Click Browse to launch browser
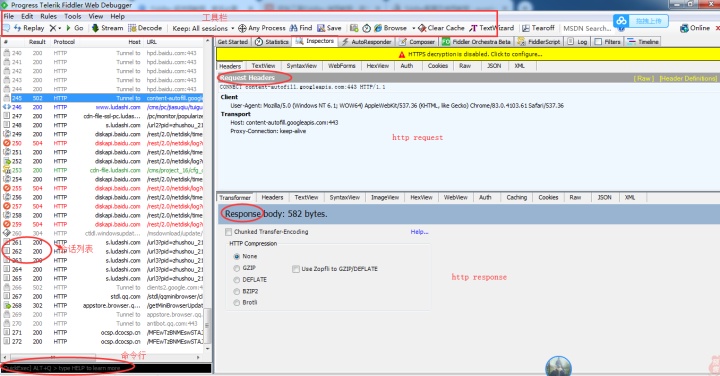This screenshot has width=720, height=376. (x=390, y=28)
